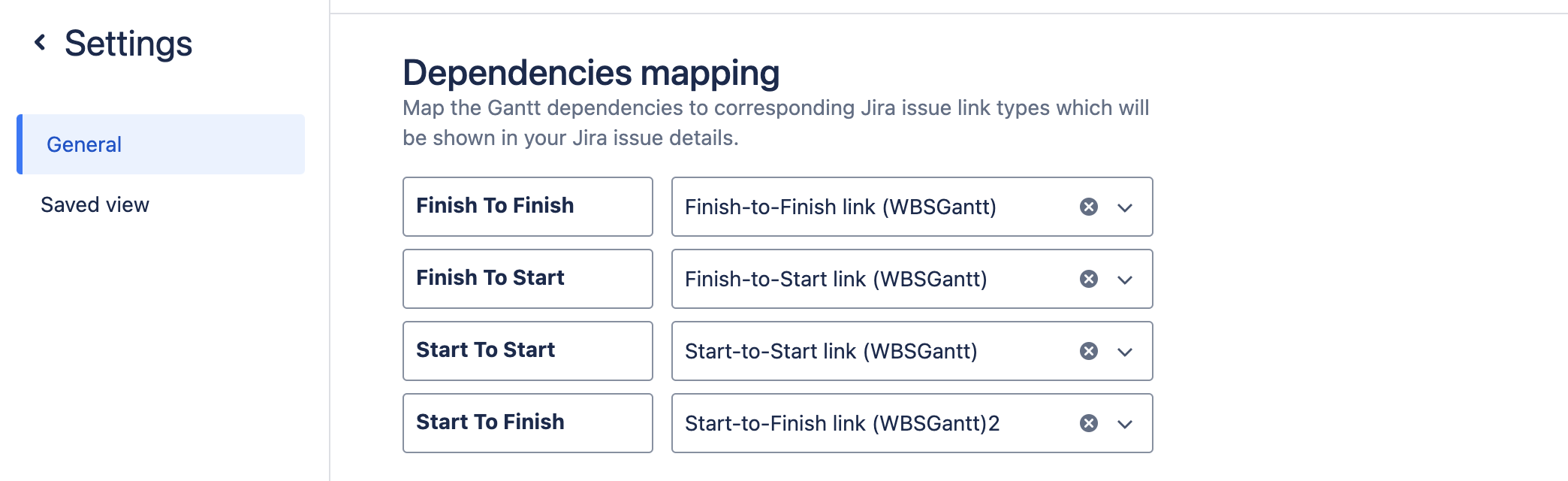The image size is (1568, 481).
Task: Expand the Start-to-Finish link dropdown
Action: (x=1124, y=424)
